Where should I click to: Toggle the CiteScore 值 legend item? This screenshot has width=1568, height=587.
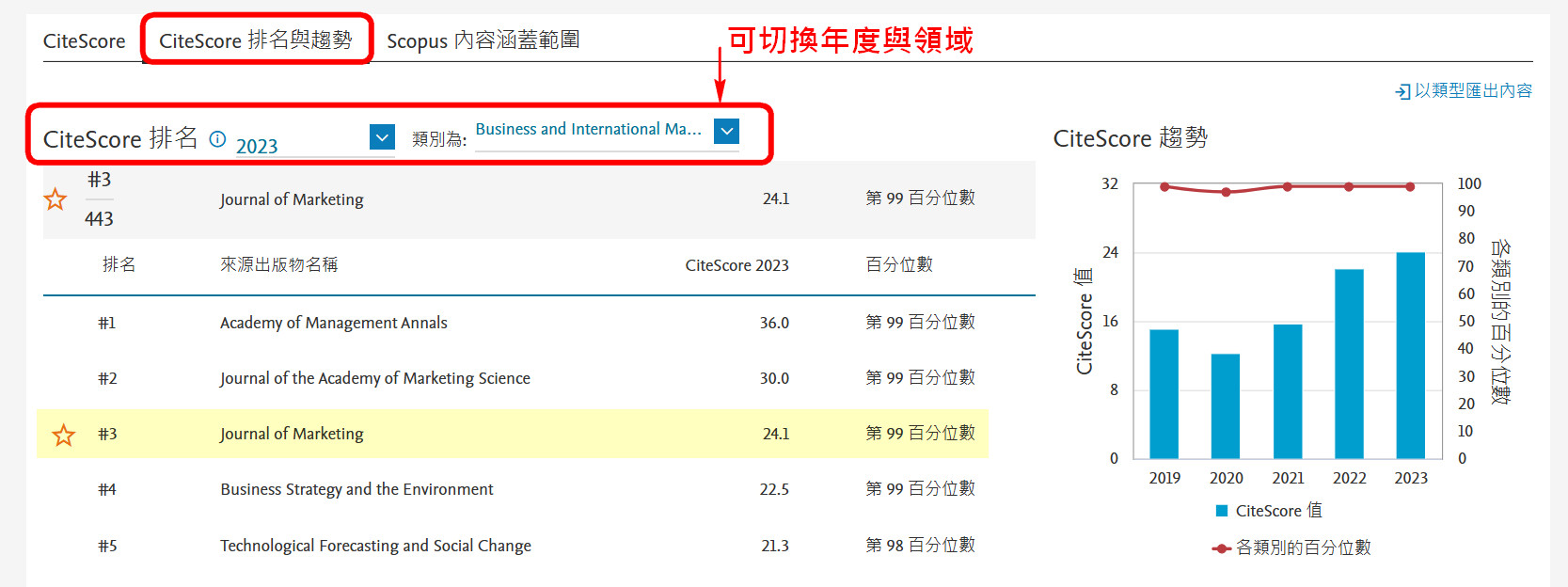pos(1269,511)
